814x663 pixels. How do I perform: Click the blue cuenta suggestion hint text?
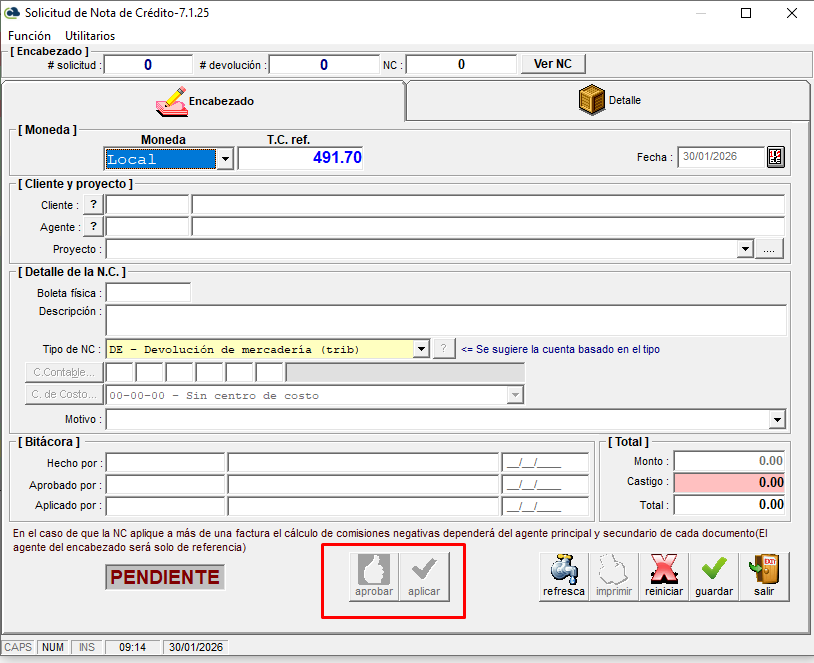(561, 349)
